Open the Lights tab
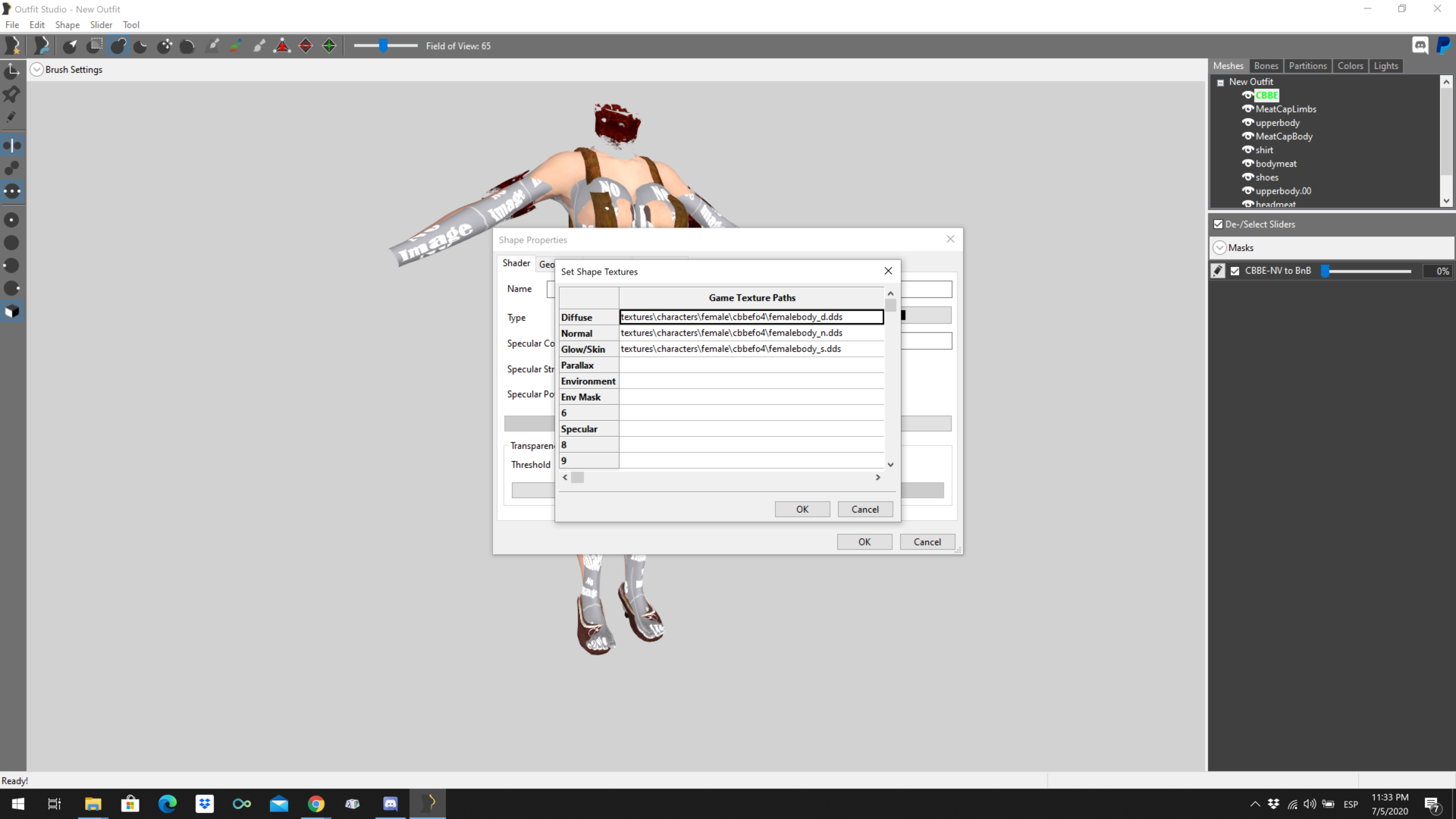Screen dimensions: 1456x819 (1385, 66)
